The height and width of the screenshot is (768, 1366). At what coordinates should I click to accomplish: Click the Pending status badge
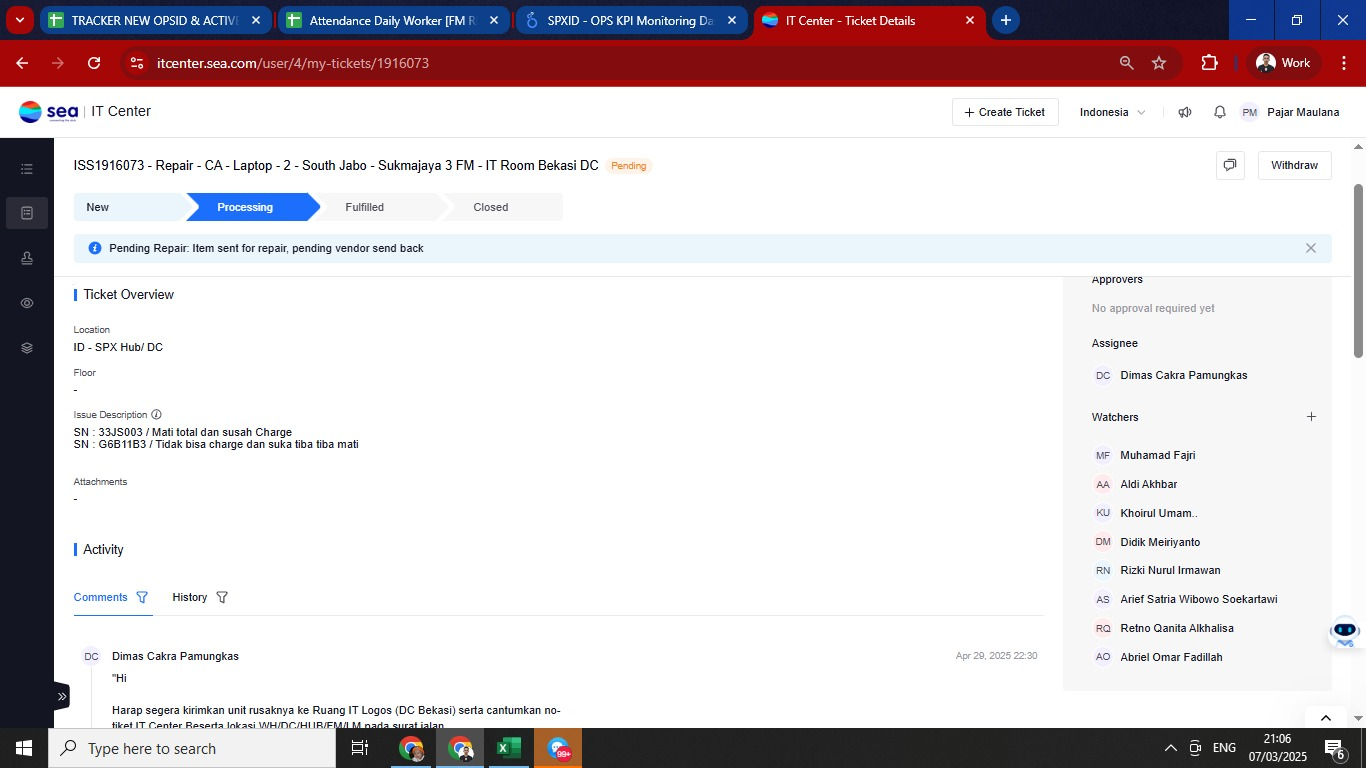tap(629, 166)
